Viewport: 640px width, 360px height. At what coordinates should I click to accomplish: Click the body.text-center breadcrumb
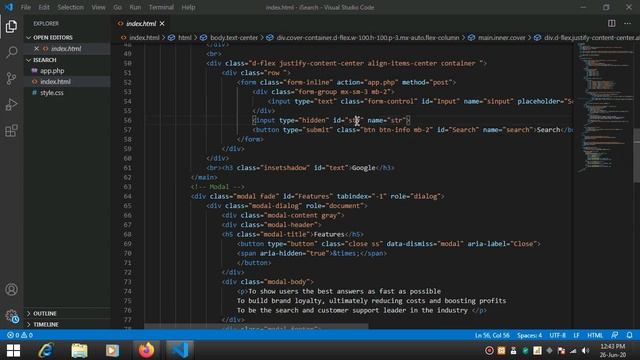tap(234, 38)
